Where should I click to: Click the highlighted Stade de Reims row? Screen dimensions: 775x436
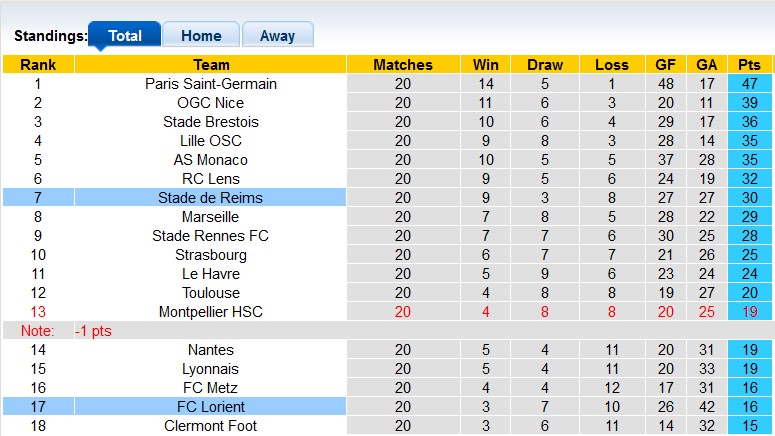pos(211,198)
